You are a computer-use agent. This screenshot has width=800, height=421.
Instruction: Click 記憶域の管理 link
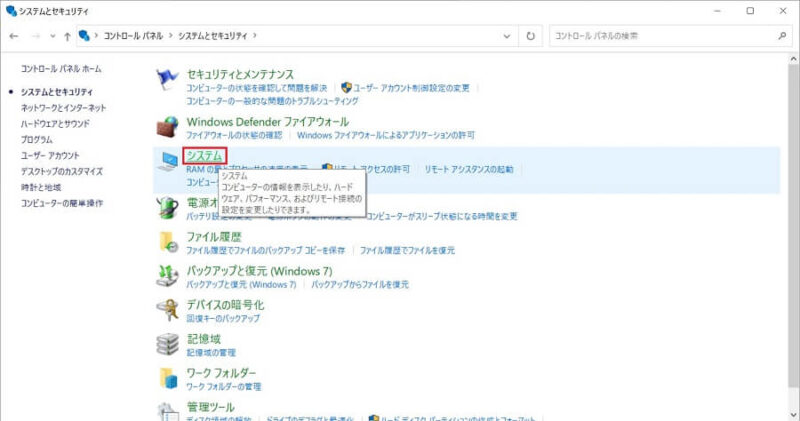(211, 353)
